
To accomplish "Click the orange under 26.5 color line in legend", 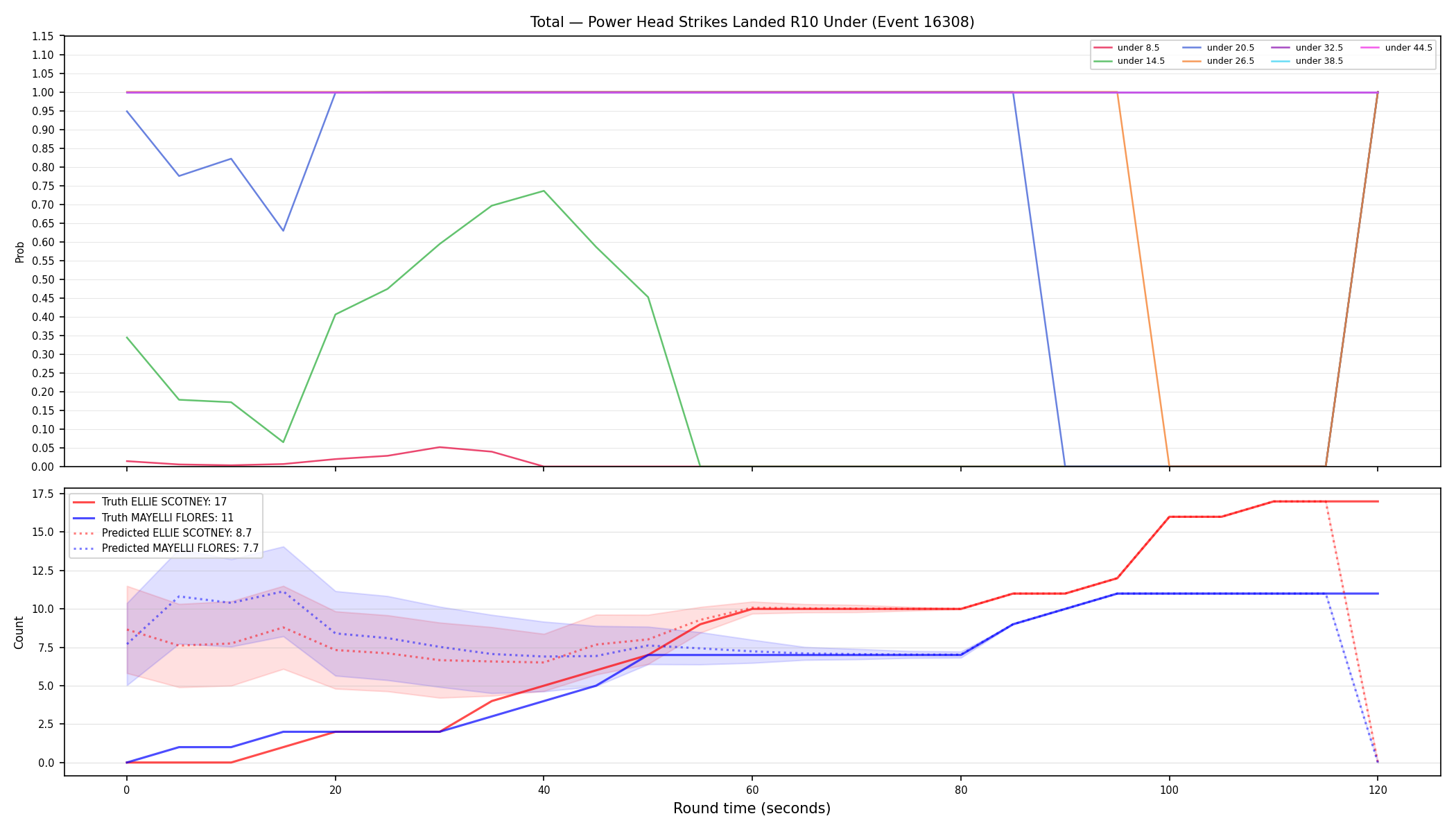I will (x=1193, y=61).
